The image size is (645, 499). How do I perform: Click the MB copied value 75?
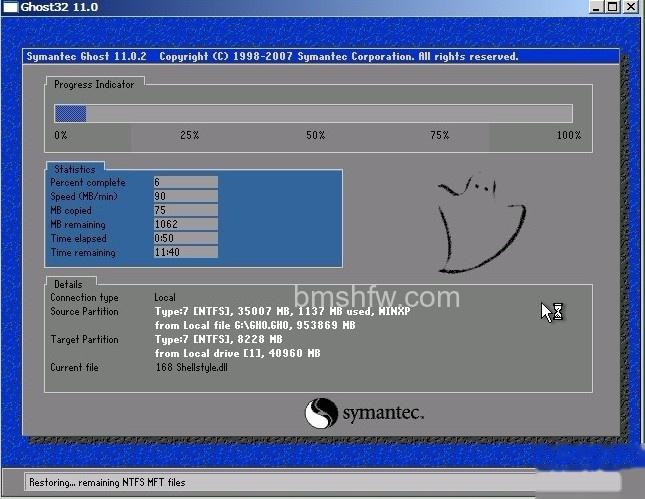pyautogui.click(x=186, y=210)
